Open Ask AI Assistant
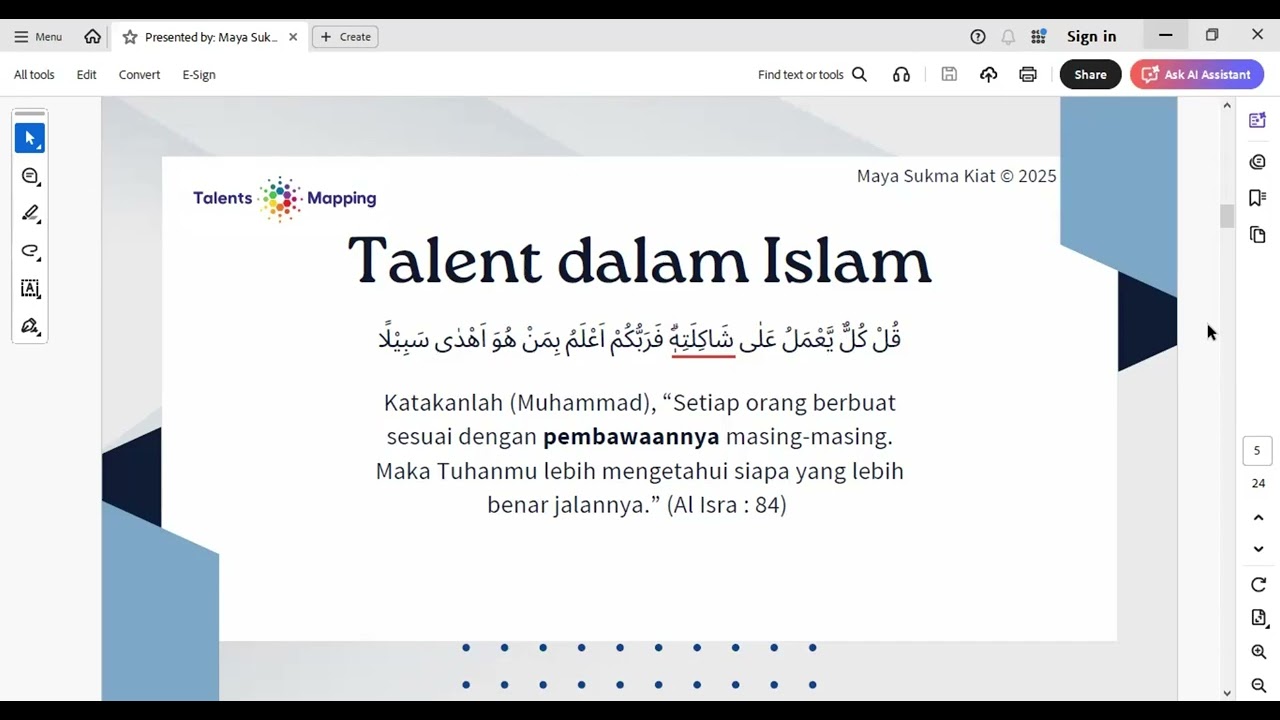The width and height of the screenshot is (1280, 720). 1197,75
